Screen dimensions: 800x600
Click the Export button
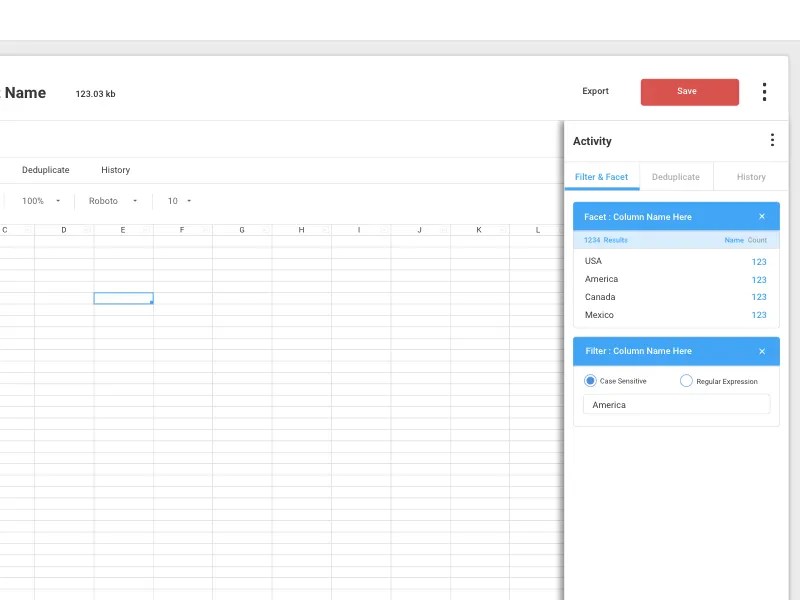(x=595, y=91)
